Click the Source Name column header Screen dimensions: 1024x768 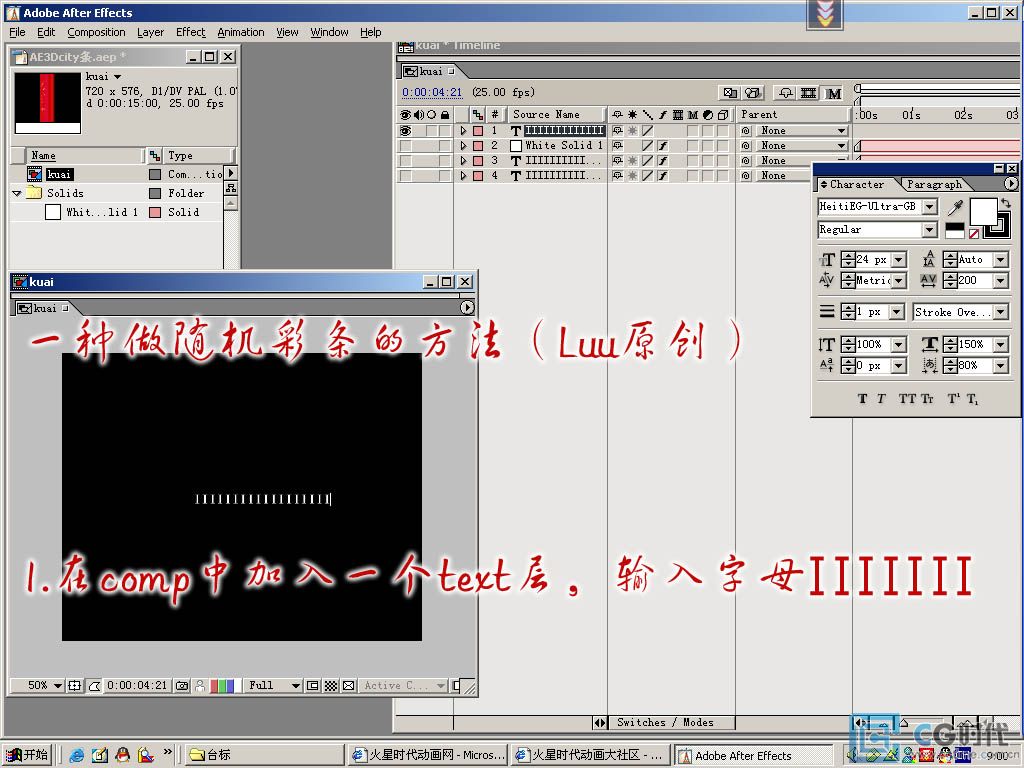[555, 114]
